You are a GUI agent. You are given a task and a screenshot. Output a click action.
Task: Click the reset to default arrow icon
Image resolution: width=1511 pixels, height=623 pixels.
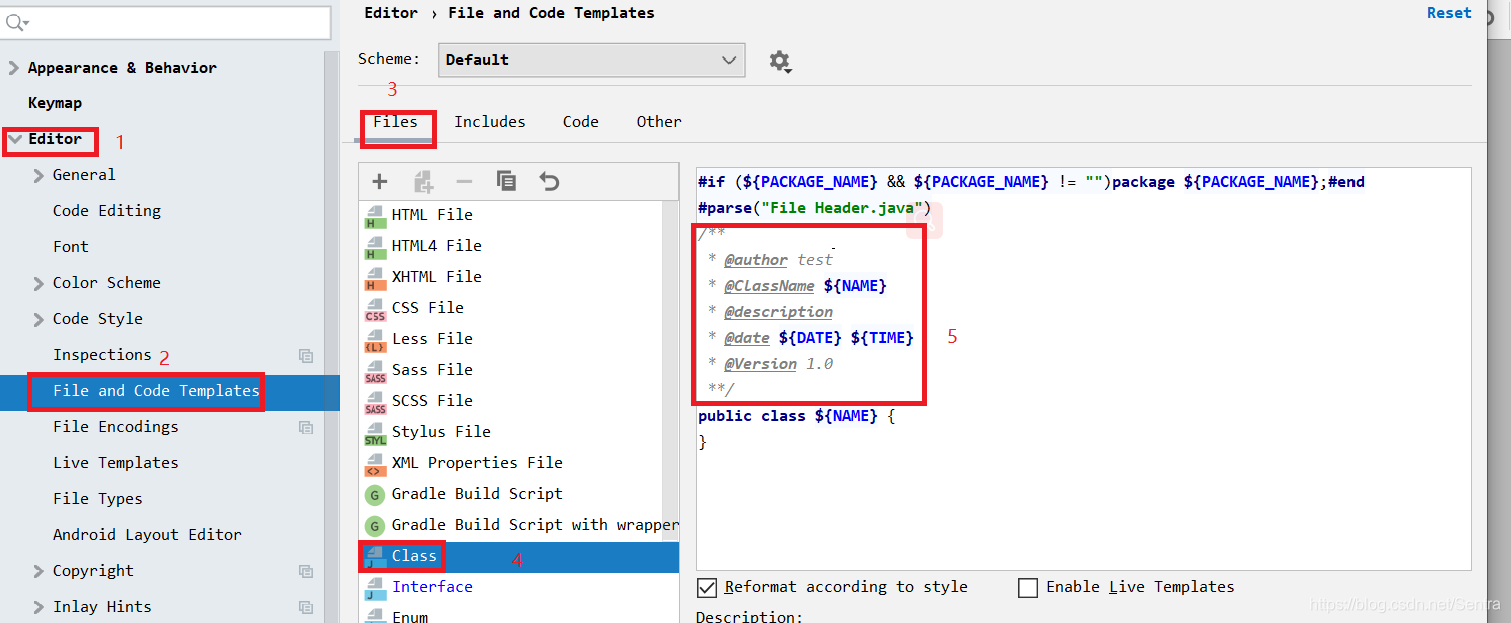(x=549, y=181)
